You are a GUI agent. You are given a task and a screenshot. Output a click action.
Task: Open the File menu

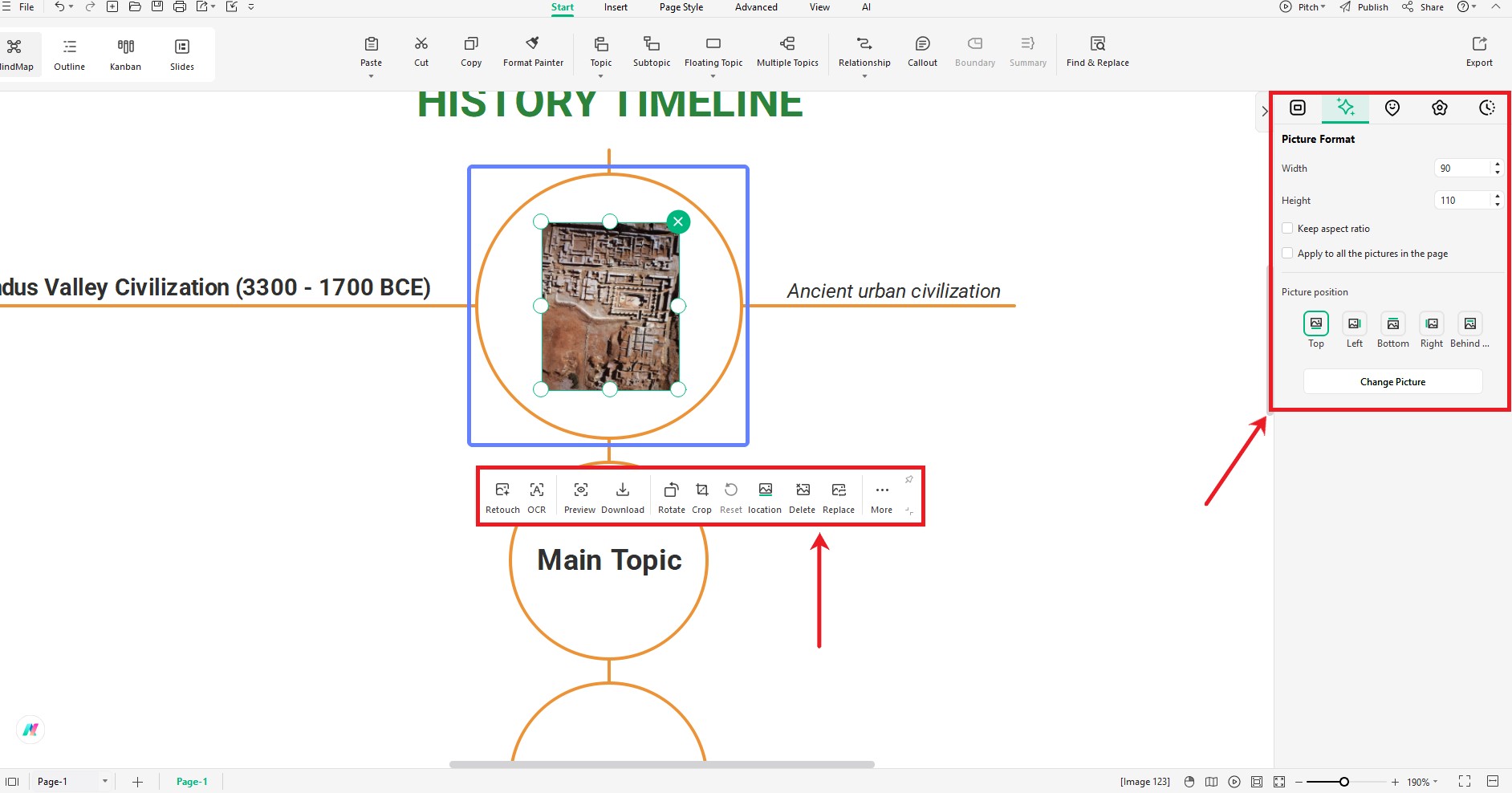(26, 7)
